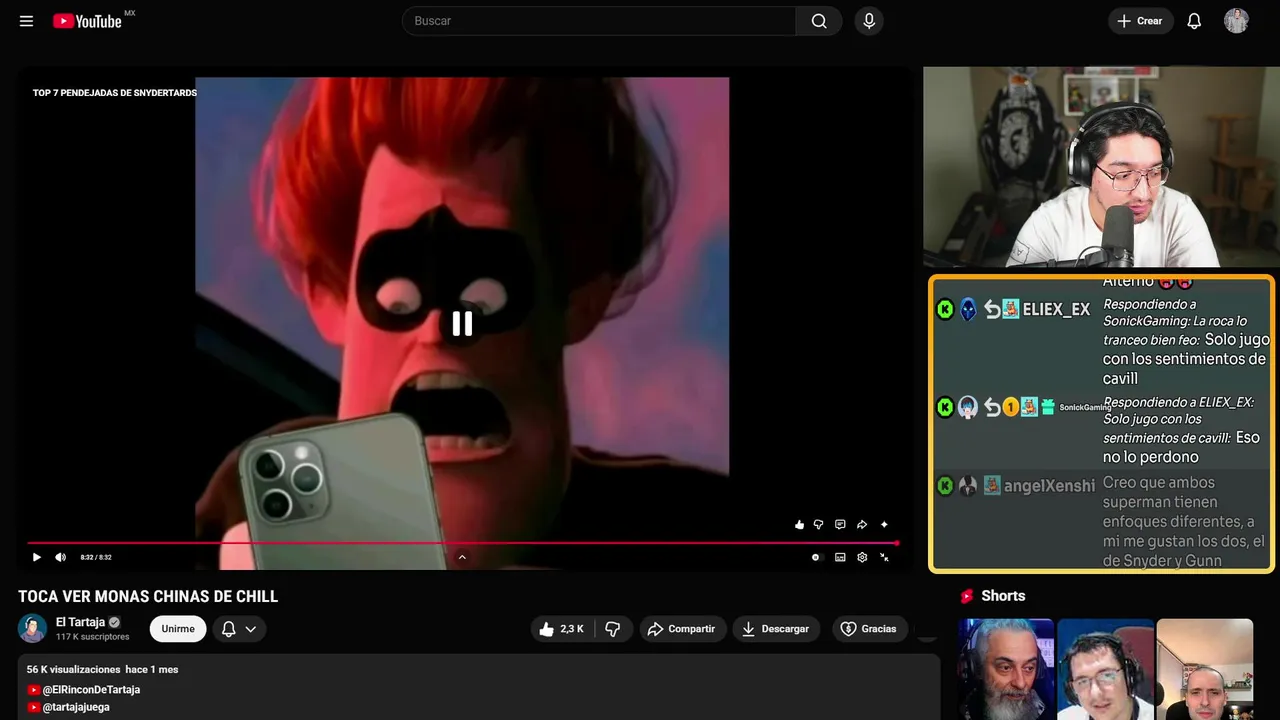The image size is (1280, 720).
Task: Click the Crear button
Action: click(1140, 21)
